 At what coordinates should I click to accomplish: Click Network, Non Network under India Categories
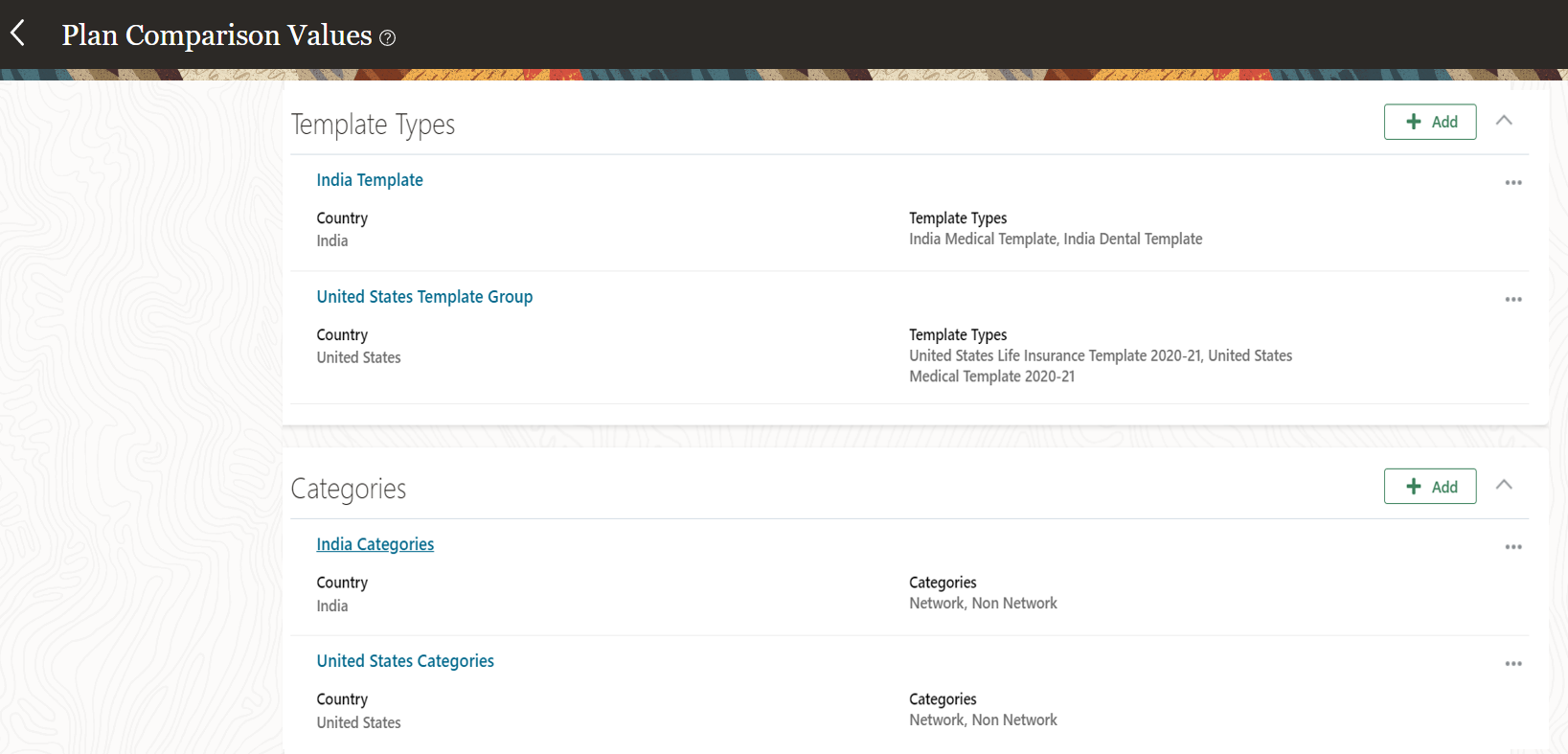click(983, 604)
